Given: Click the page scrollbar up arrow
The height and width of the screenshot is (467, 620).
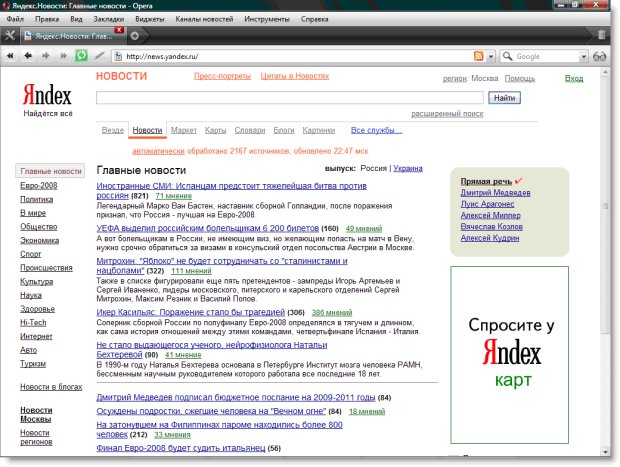Looking at the screenshot, I should coord(605,72).
